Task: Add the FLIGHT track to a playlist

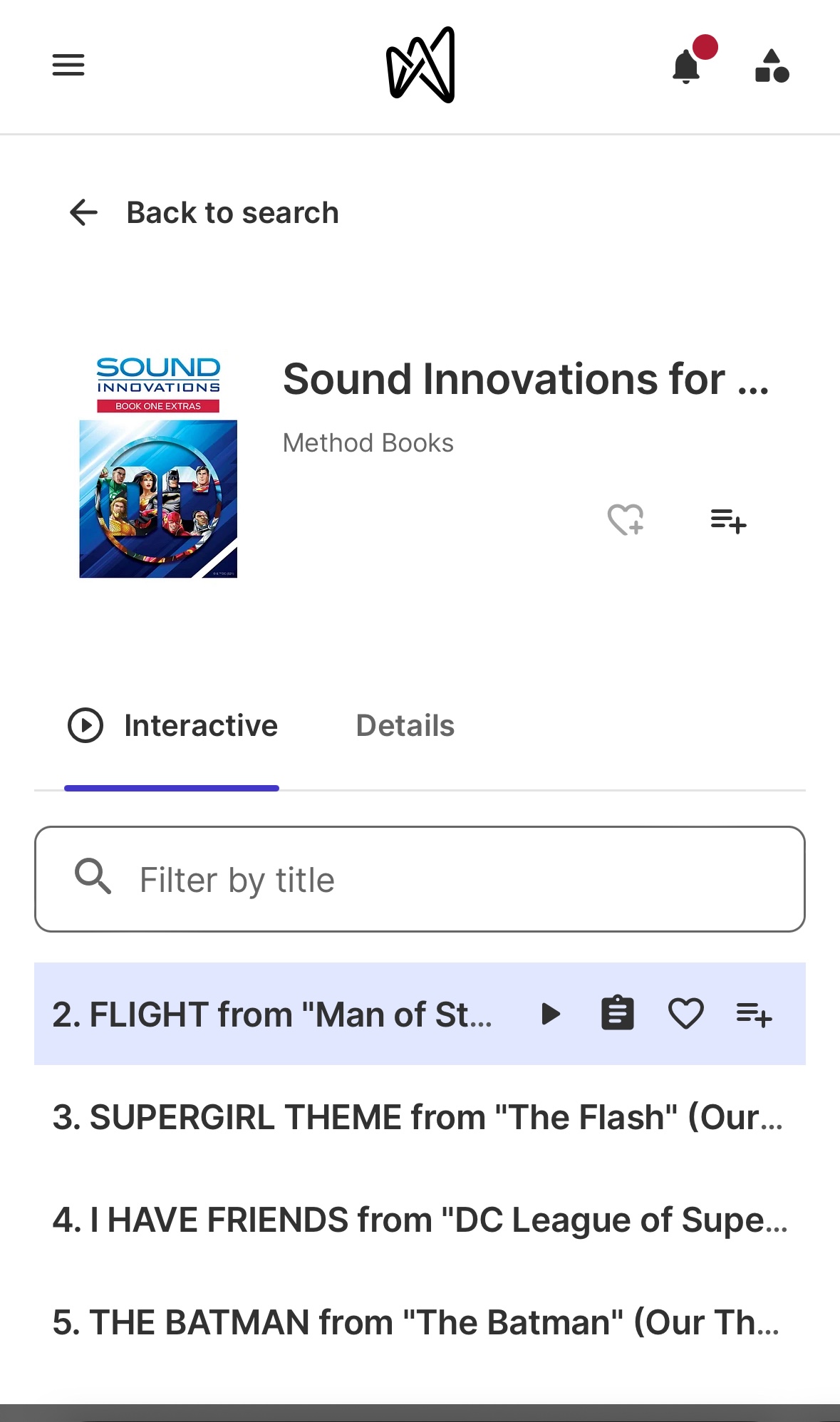Action: click(754, 1014)
